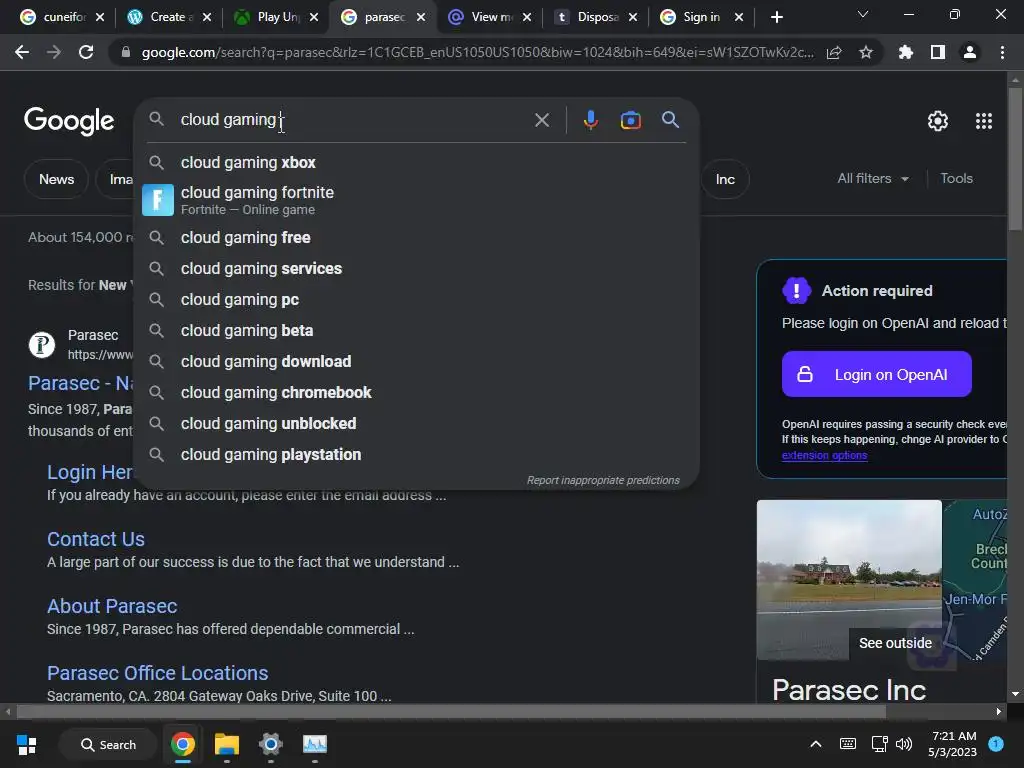Open the Chrome extensions puzzle icon

tap(906, 52)
